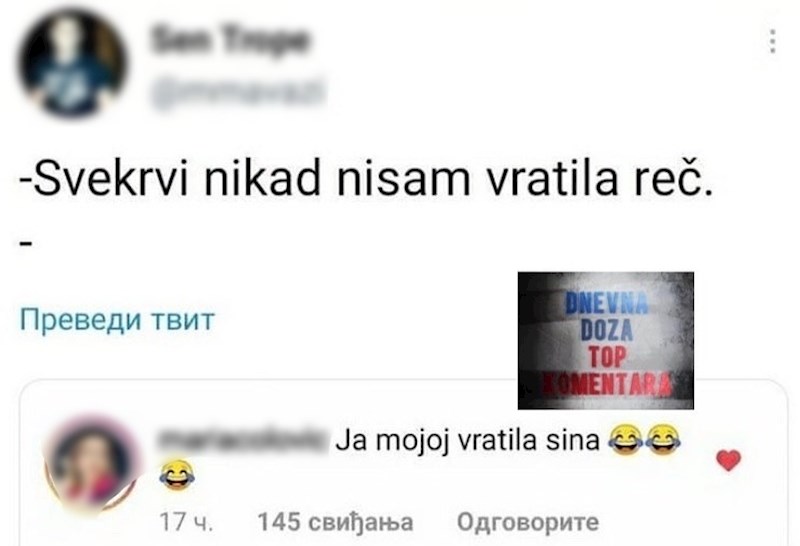Click the first laughing emoji after "sina"
800x546 pixels.
click(x=626, y=439)
